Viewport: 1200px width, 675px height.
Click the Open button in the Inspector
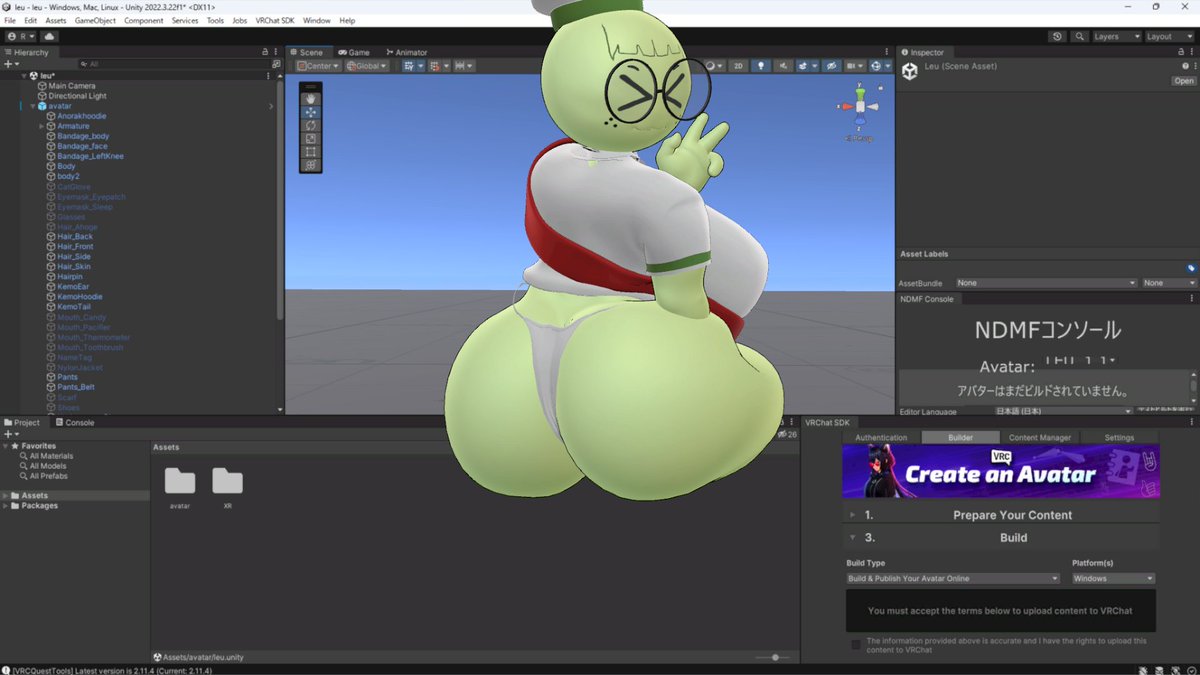(x=1183, y=80)
